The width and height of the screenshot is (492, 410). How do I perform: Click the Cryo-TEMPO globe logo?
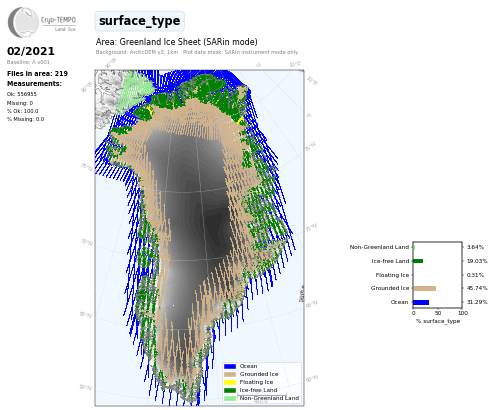click(23, 22)
